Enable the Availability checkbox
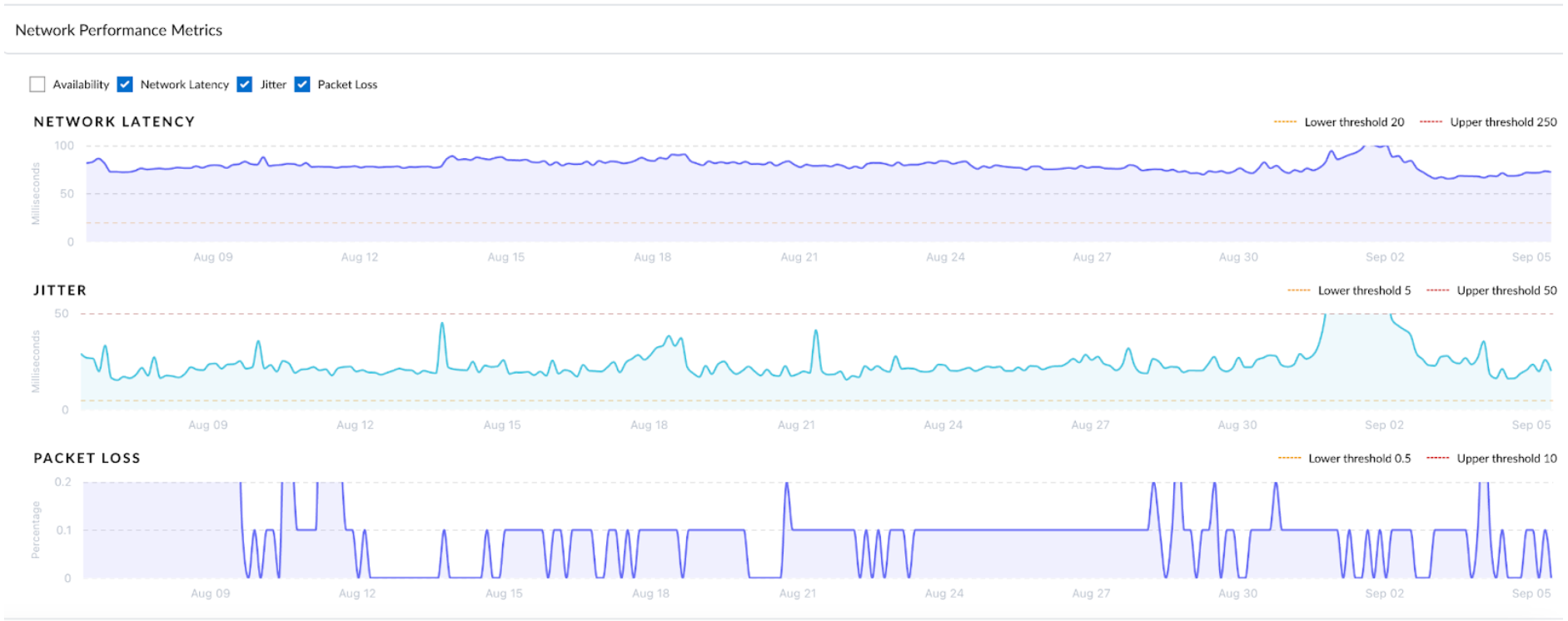Screen dimensions: 1568x621 coord(37,84)
